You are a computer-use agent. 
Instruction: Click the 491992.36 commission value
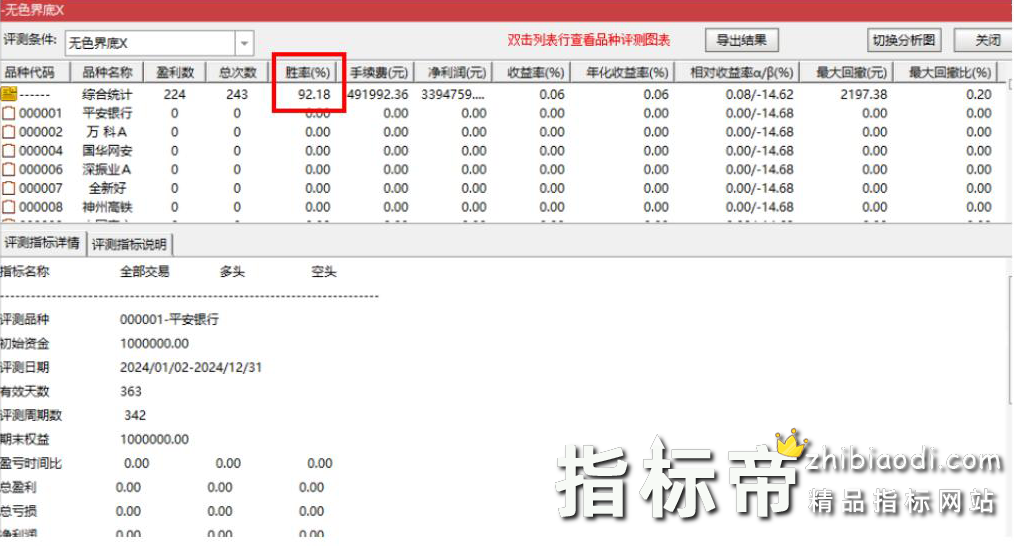tap(378, 94)
